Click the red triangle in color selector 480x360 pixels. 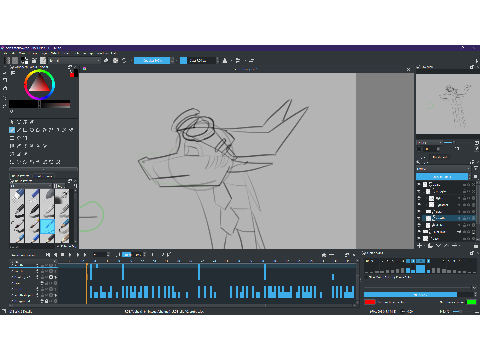tap(40, 85)
